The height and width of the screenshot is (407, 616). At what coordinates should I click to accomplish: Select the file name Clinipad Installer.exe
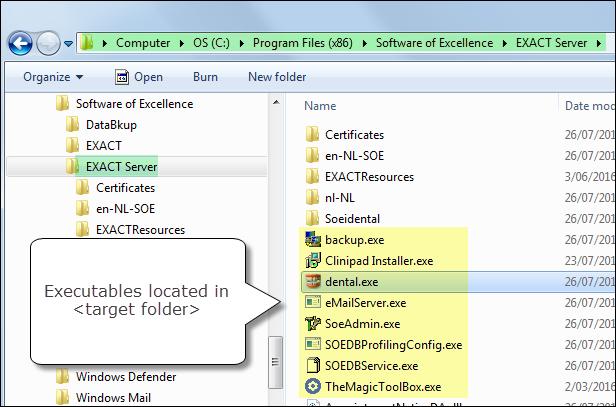[379, 261]
